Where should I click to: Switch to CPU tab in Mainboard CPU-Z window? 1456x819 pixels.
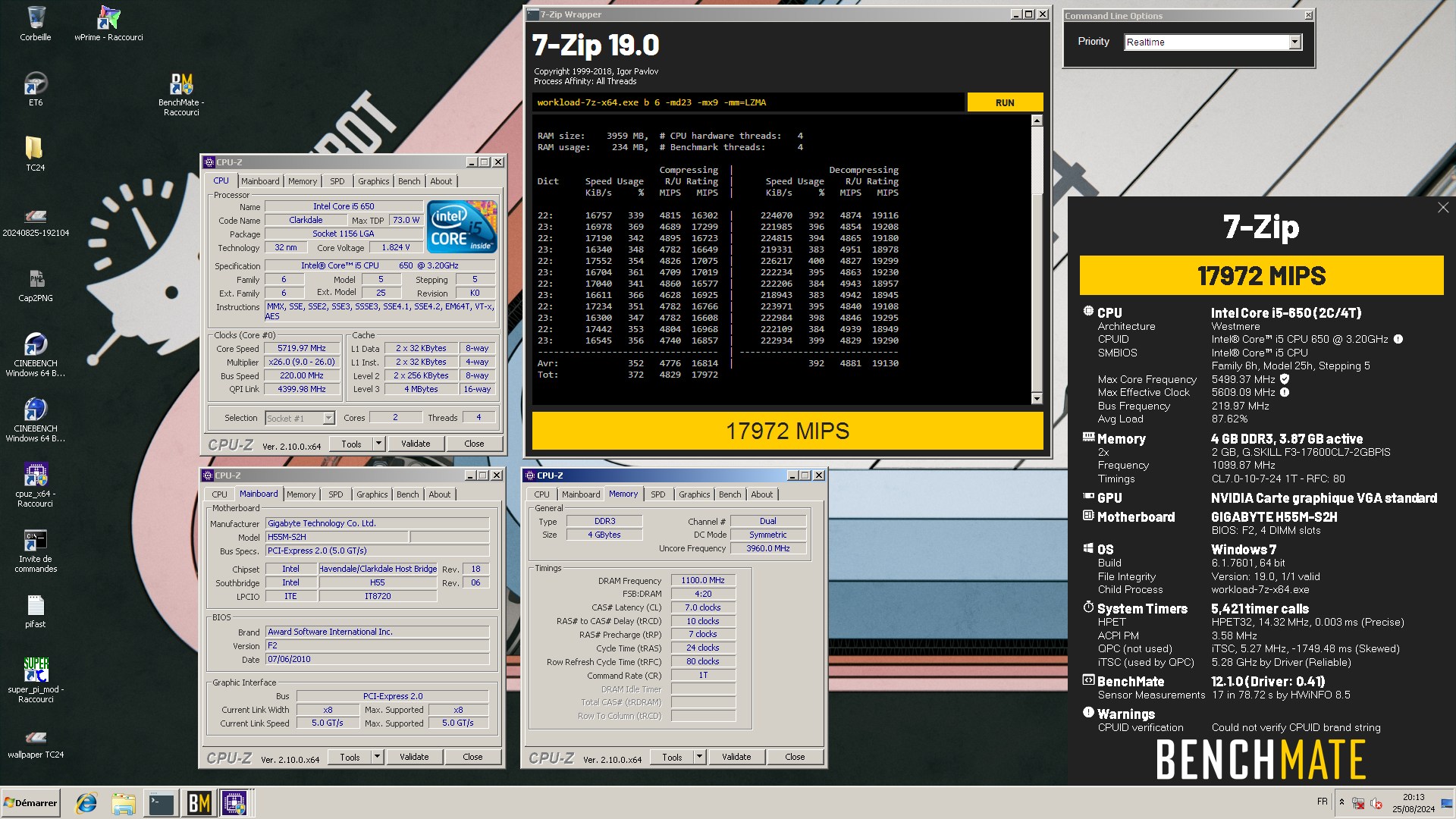(x=220, y=494)
